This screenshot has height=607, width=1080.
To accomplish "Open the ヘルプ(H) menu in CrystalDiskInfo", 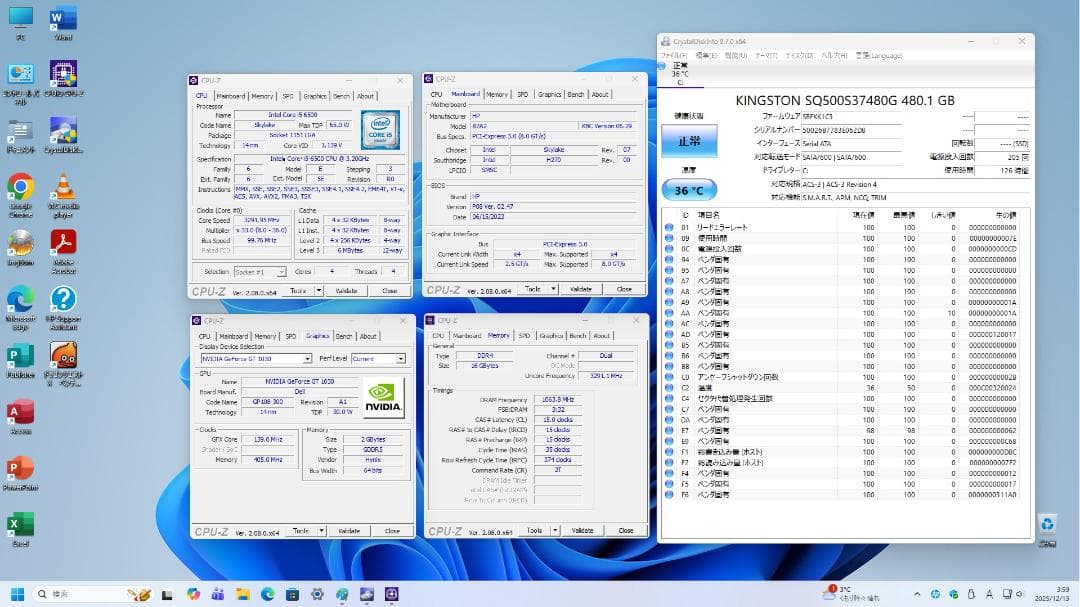I will point(834,55).
